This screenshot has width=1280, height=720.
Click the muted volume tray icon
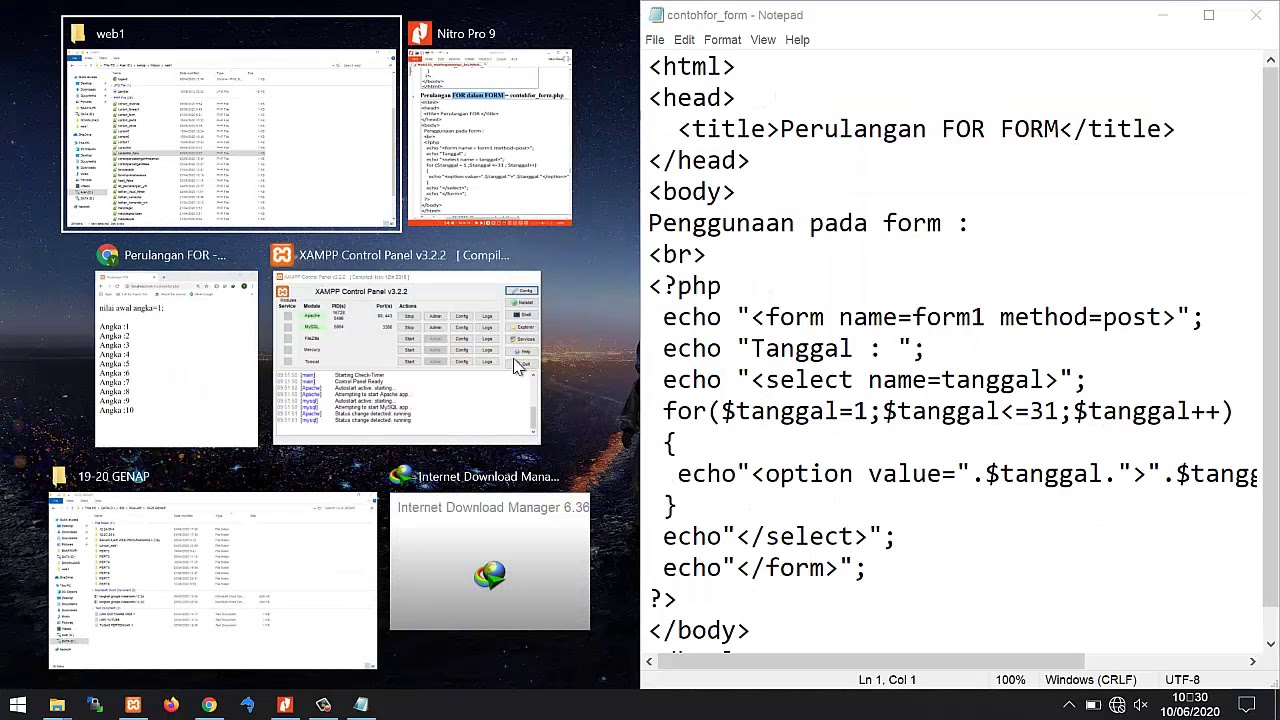[x=1141, y=705]
